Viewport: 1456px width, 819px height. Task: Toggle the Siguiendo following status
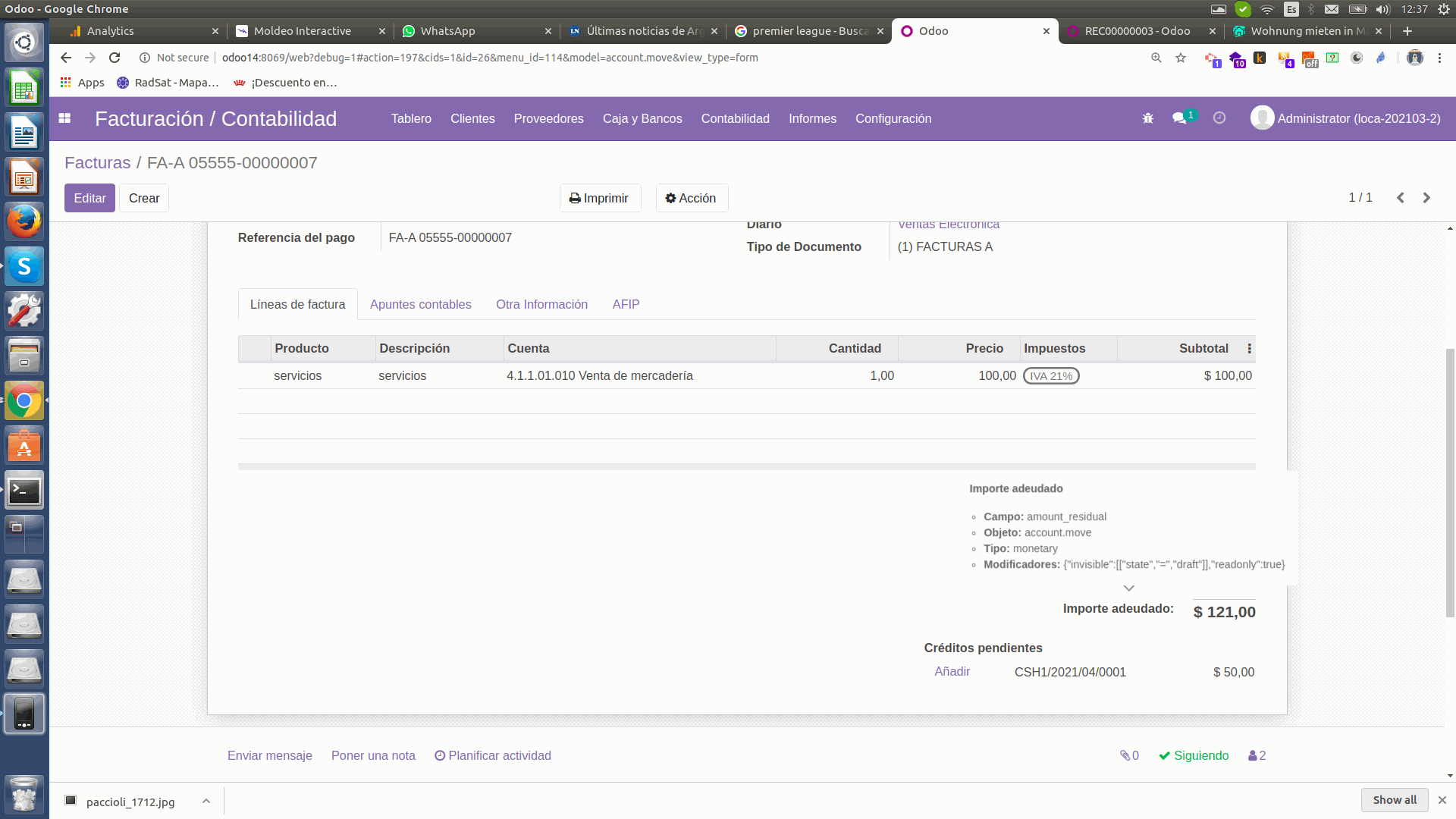coord(1194,755)
